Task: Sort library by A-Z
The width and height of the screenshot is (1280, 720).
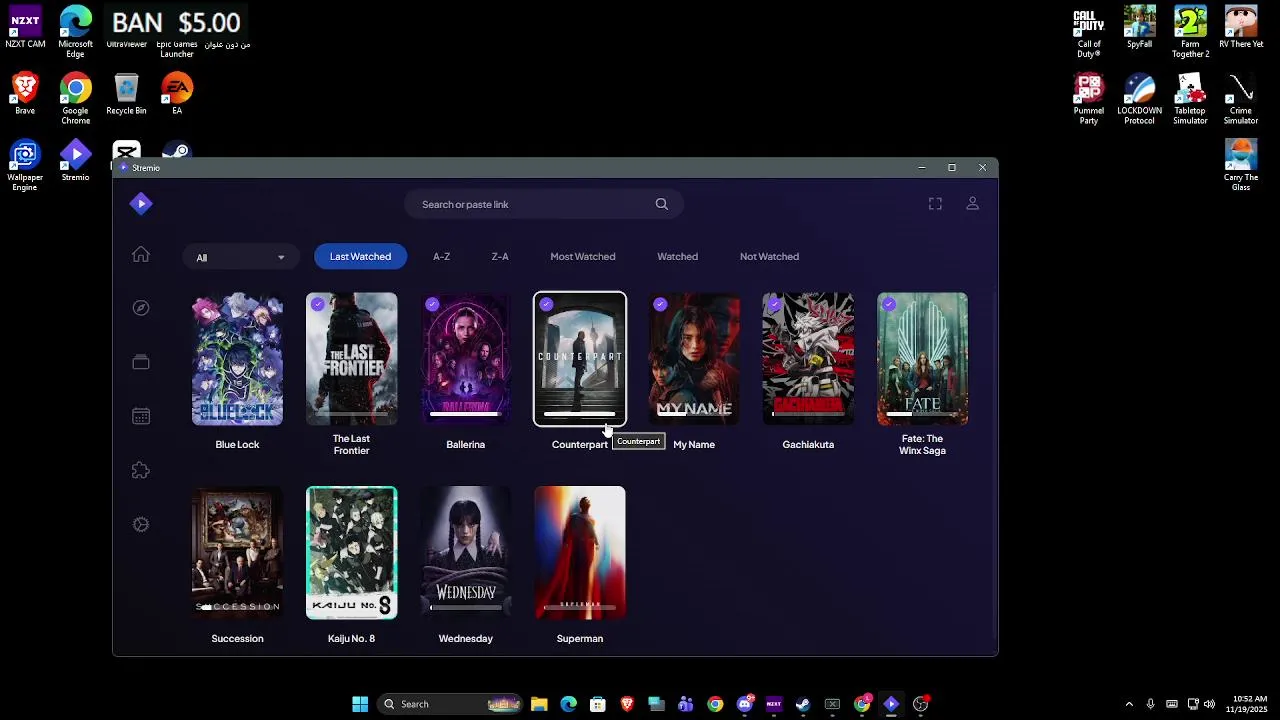Action: (x=441, y=256)
